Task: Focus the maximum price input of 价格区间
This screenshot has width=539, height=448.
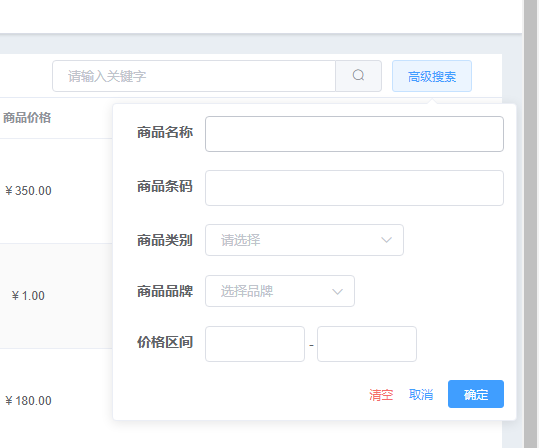Action: (x=367, y=344)
